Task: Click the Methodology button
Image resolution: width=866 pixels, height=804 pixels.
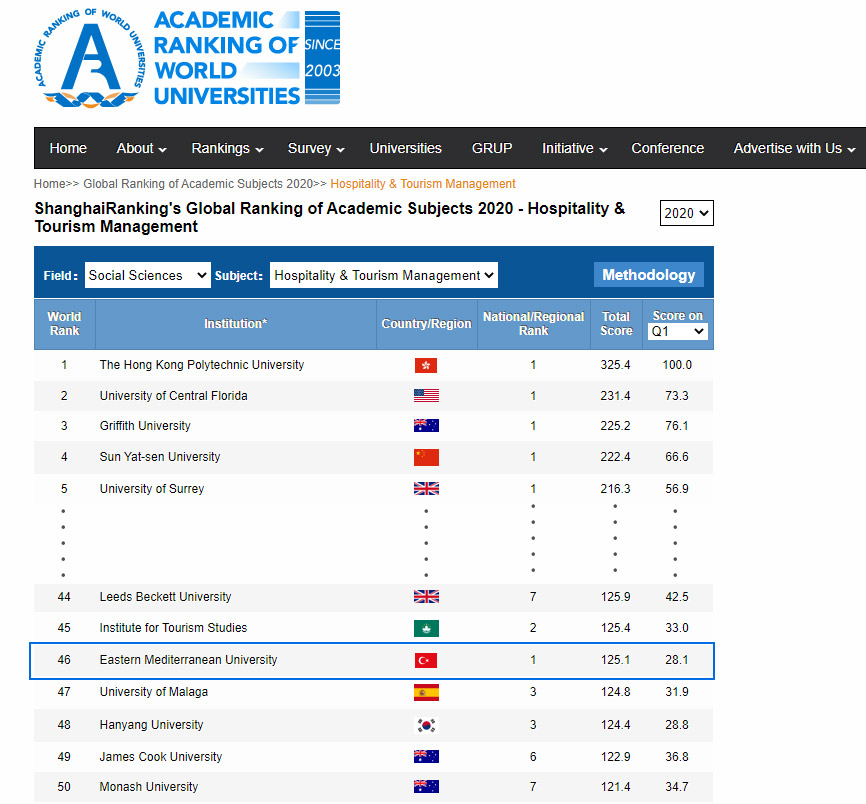Action: [648, 275]
